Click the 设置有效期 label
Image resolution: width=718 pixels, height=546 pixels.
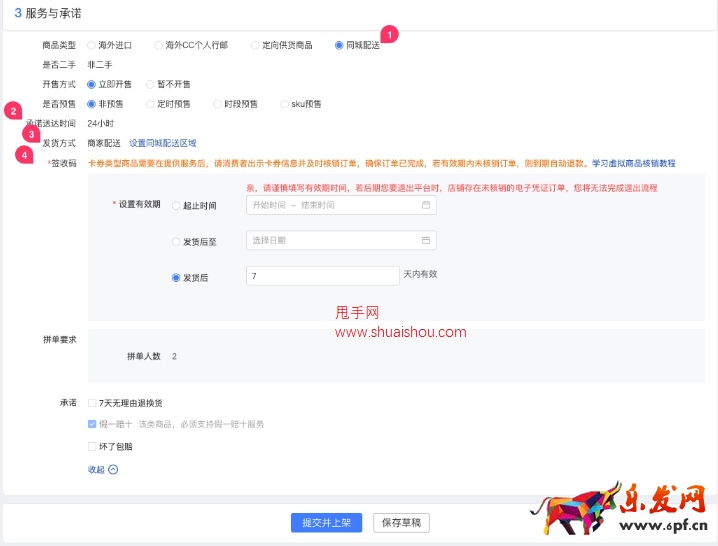click(x=140, y=204)
